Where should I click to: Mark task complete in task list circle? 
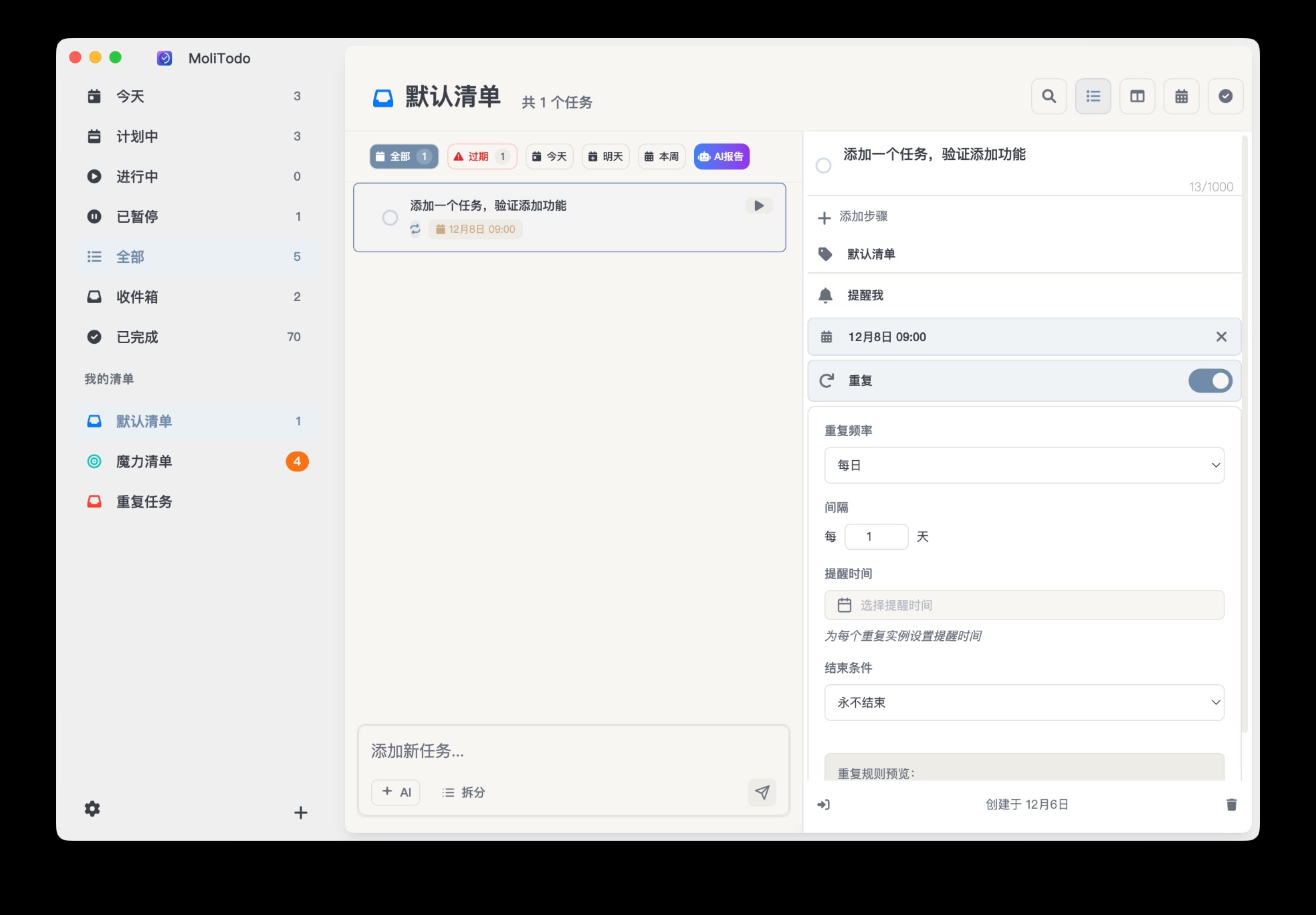tap(390, 217)
